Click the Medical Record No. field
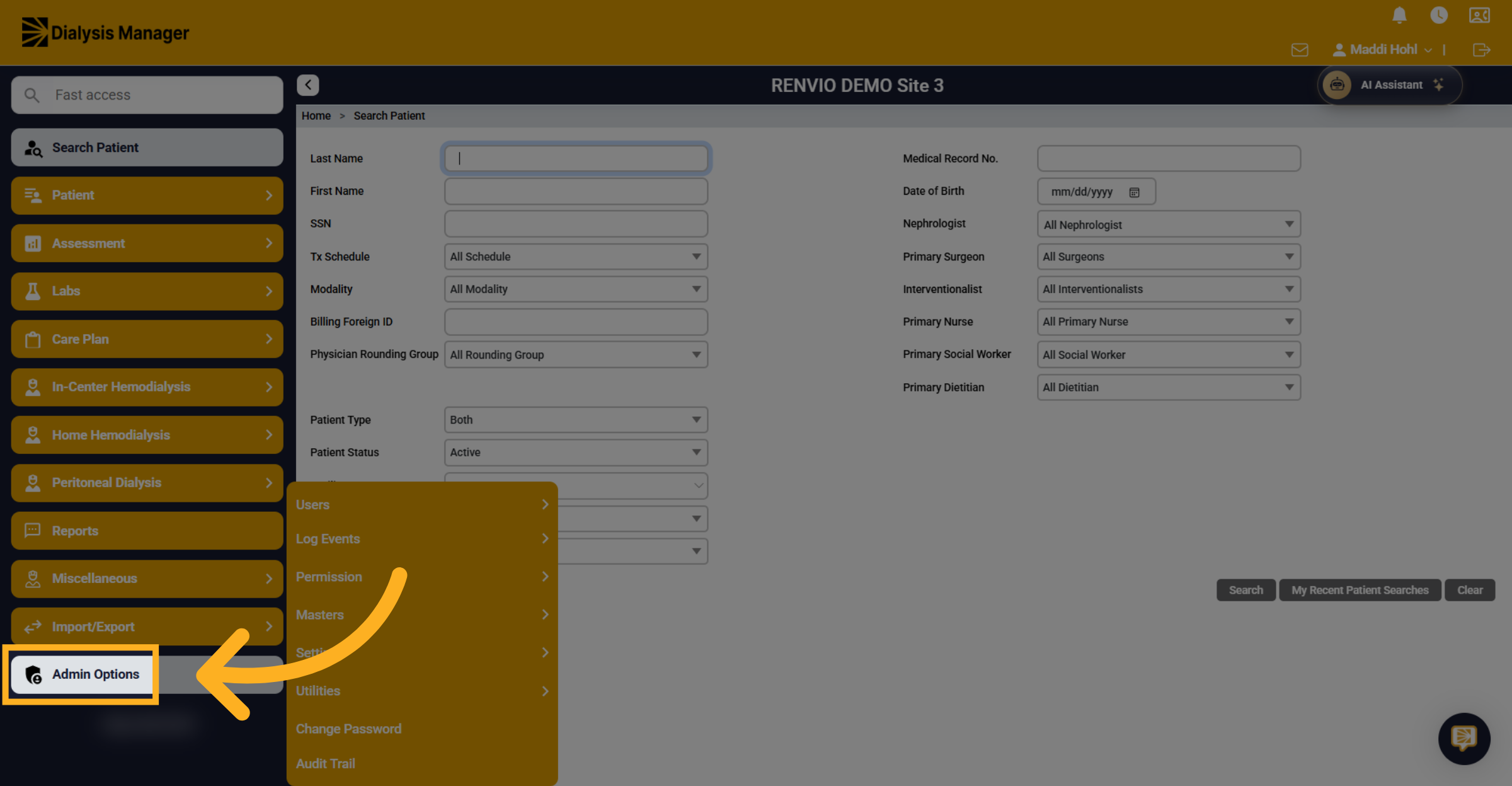This screenshot has height=786, width=1512. [x=1169, y=159]
